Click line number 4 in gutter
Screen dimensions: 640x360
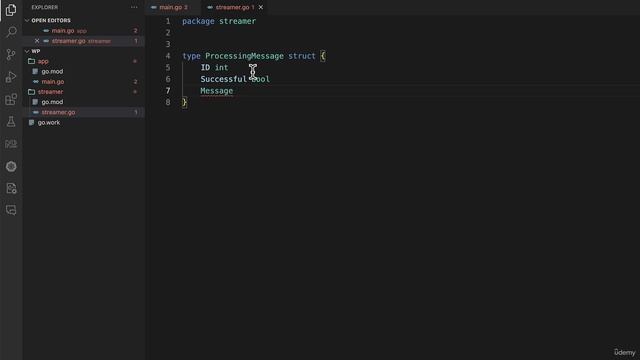(x=168, y=56)
